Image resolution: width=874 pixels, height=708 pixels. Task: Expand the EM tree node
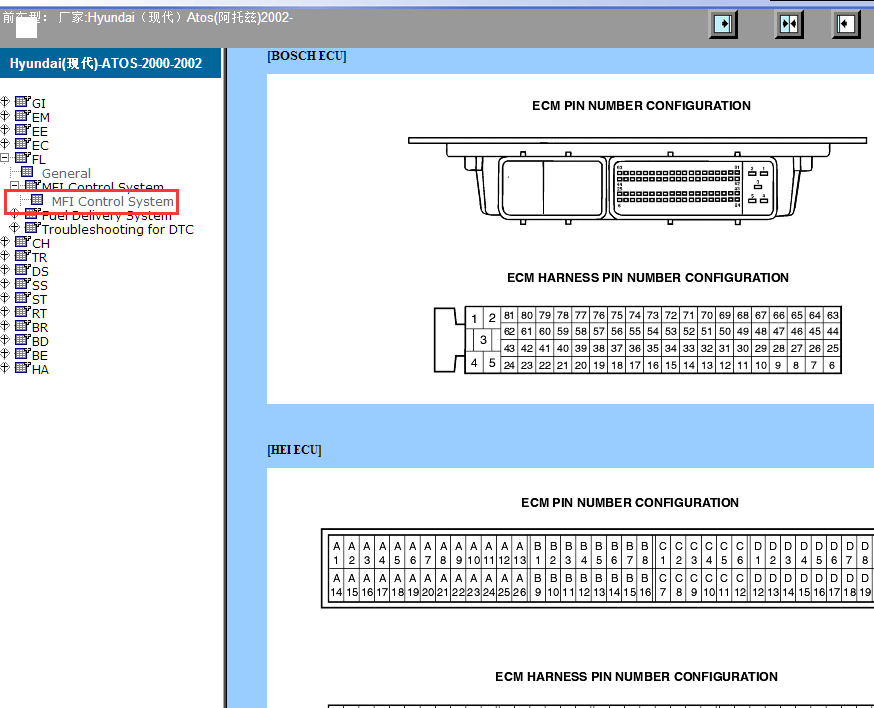5,115
